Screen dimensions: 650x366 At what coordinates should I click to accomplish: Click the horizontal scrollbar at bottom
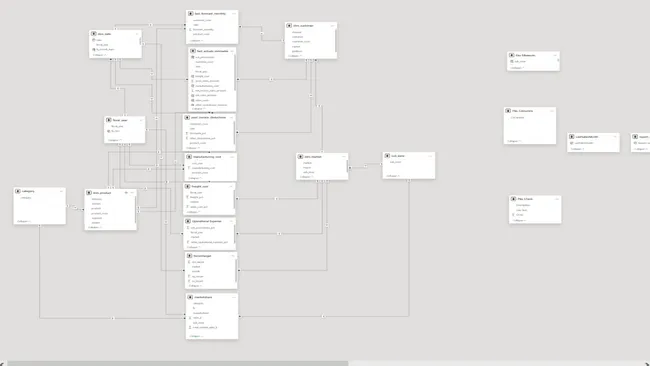coord(178,364)
